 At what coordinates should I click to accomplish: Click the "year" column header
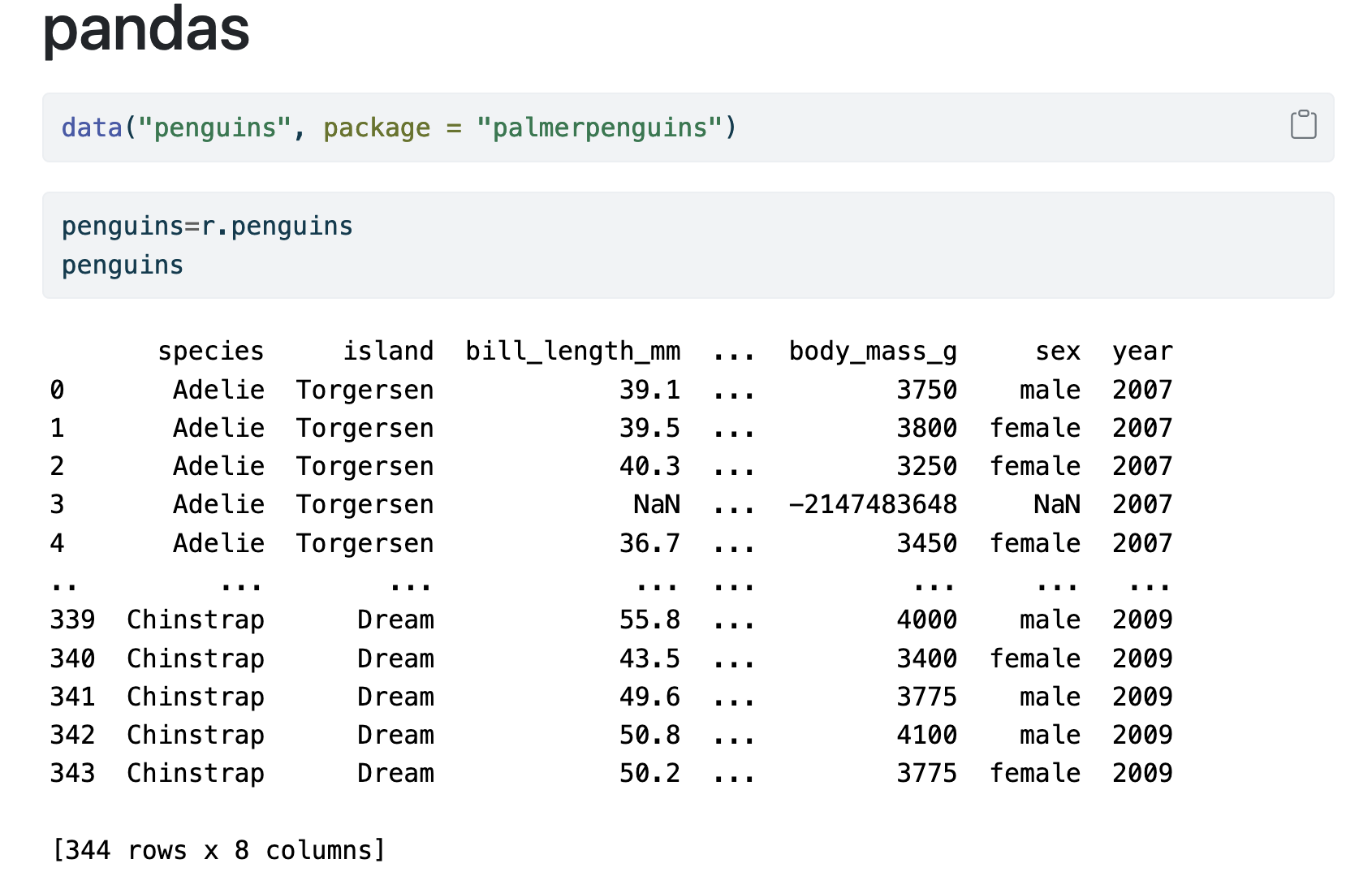(1141, 351)
